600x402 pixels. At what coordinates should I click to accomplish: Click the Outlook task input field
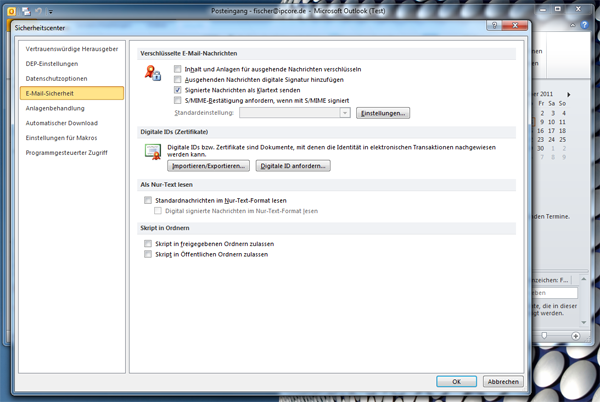tap(554, 293)
